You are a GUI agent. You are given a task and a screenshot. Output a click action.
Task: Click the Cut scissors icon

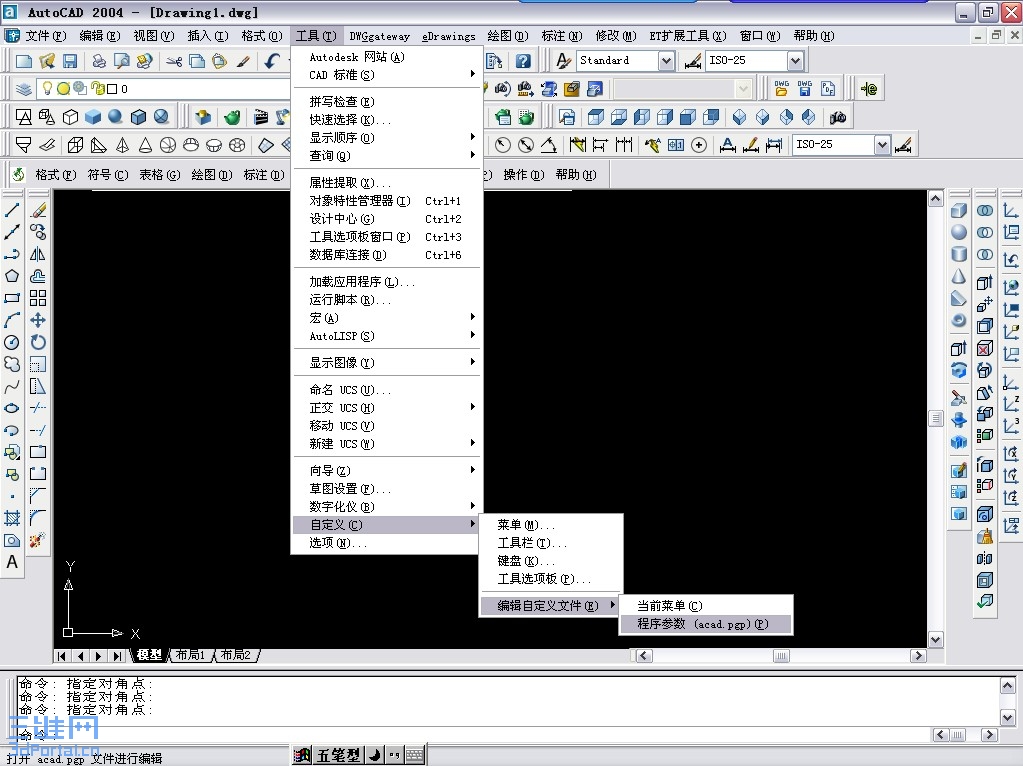(x=174, y=61)
